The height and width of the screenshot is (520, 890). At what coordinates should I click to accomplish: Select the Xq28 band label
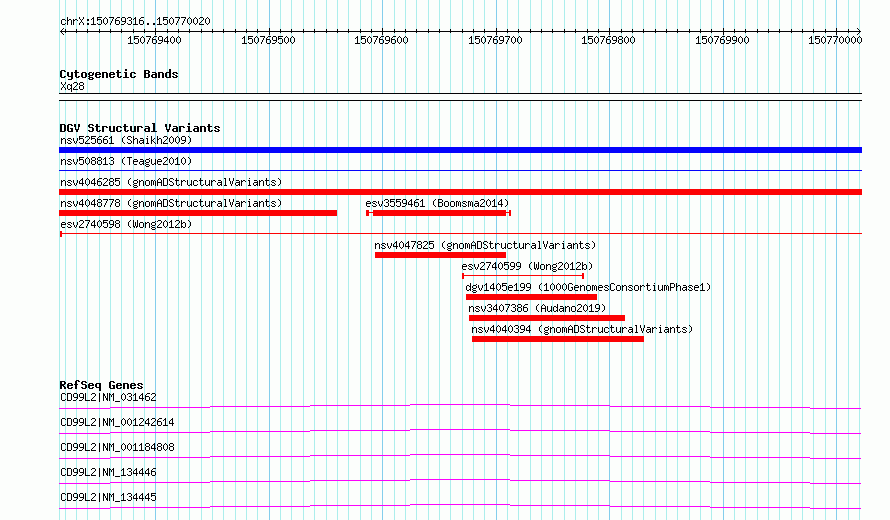pos(72,86)
